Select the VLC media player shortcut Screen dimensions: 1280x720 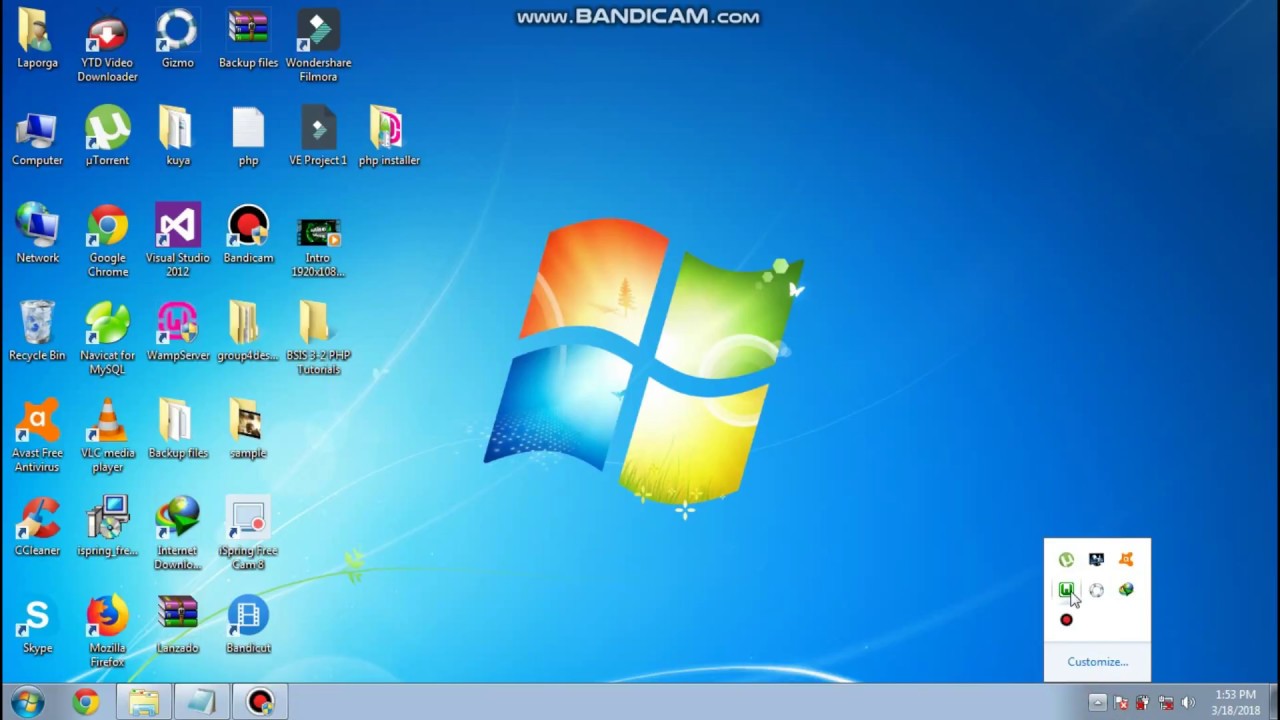(107, 437)
